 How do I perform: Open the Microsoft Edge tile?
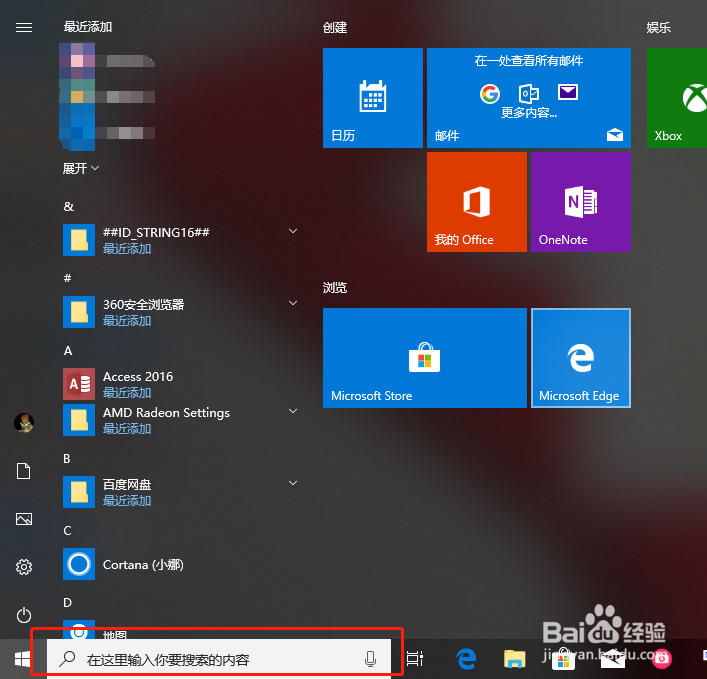click(581, 358)
